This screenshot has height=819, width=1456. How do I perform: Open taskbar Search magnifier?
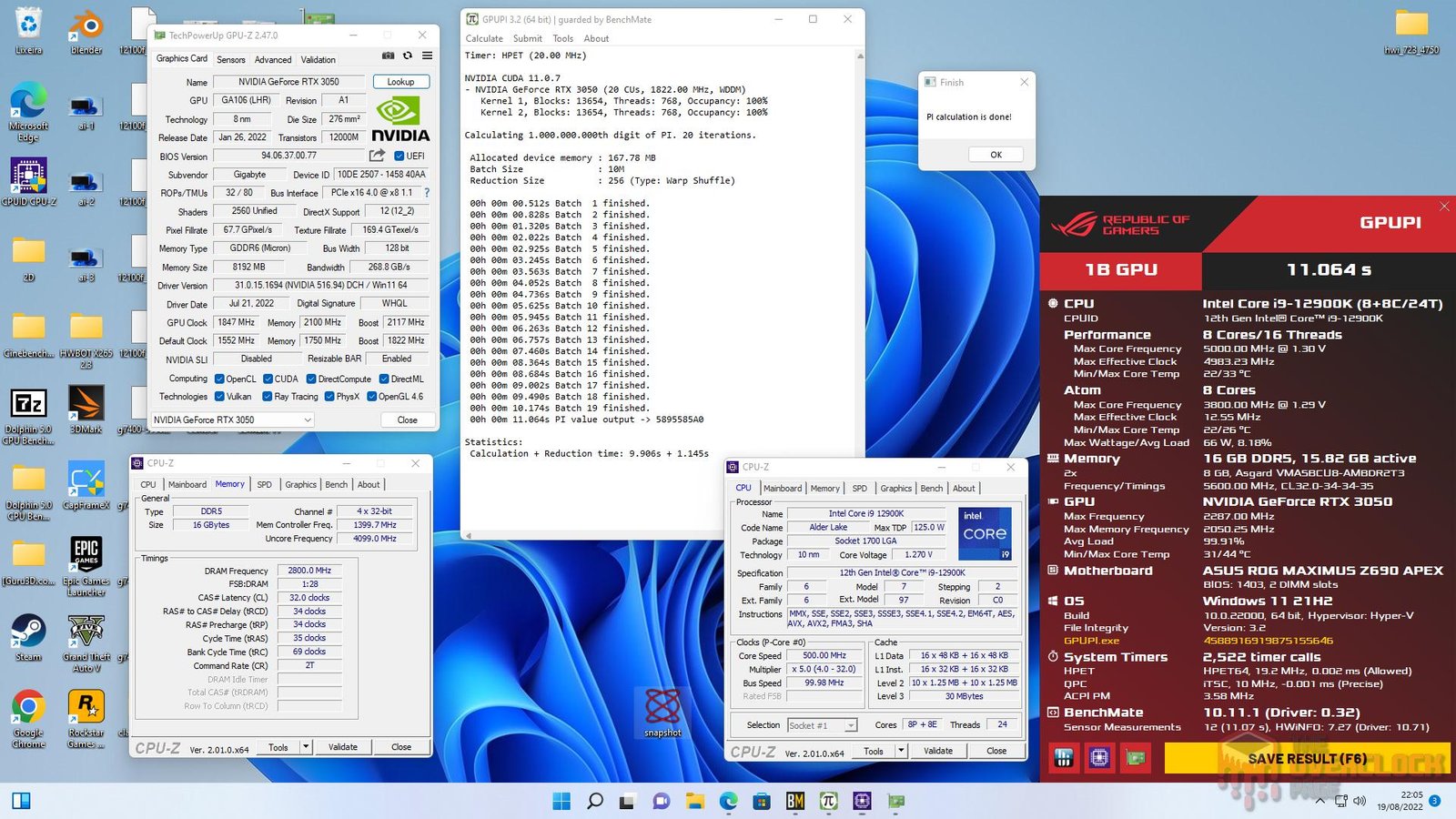(x=595, y=801)
